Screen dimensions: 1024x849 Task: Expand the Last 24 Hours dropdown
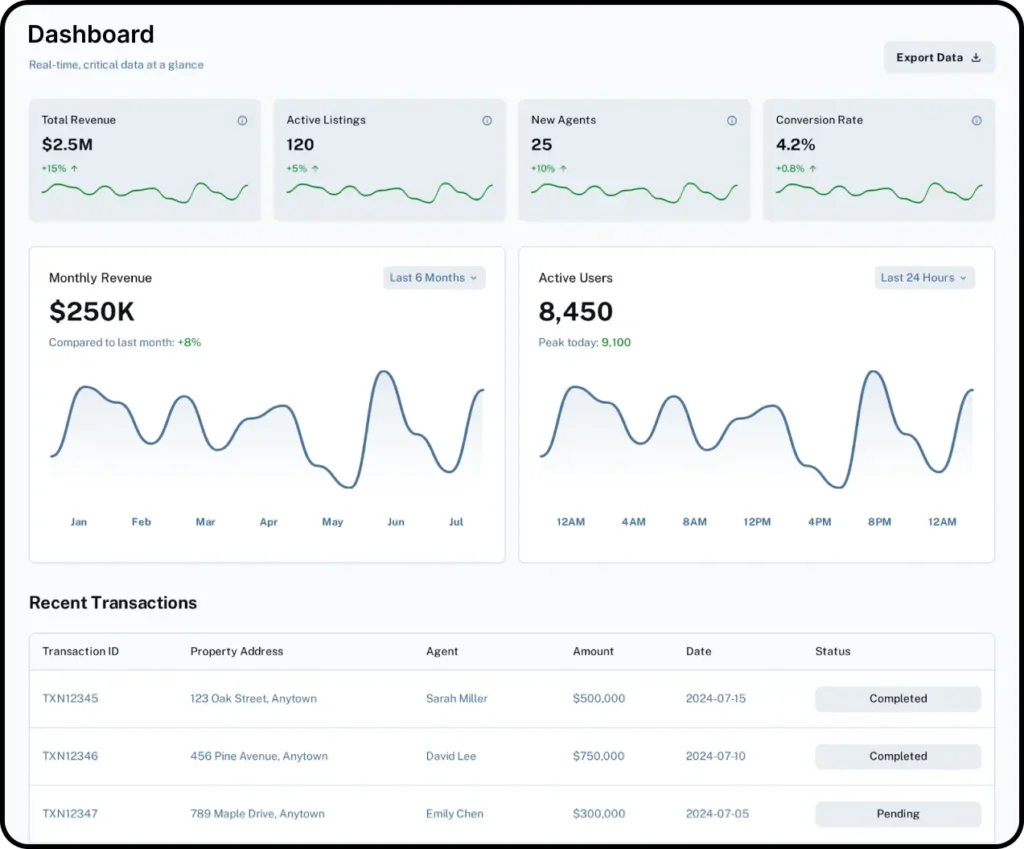[x=924, y=278]
